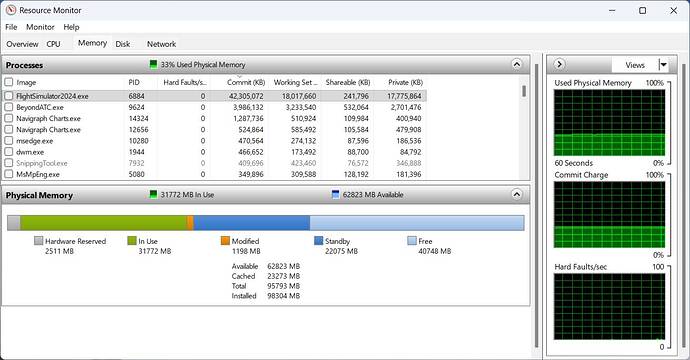Image resolution: width=690 pixels, height=360 pixels.
Task: Click the Used Physical Memory graph
Action: [x=609, y=123]
